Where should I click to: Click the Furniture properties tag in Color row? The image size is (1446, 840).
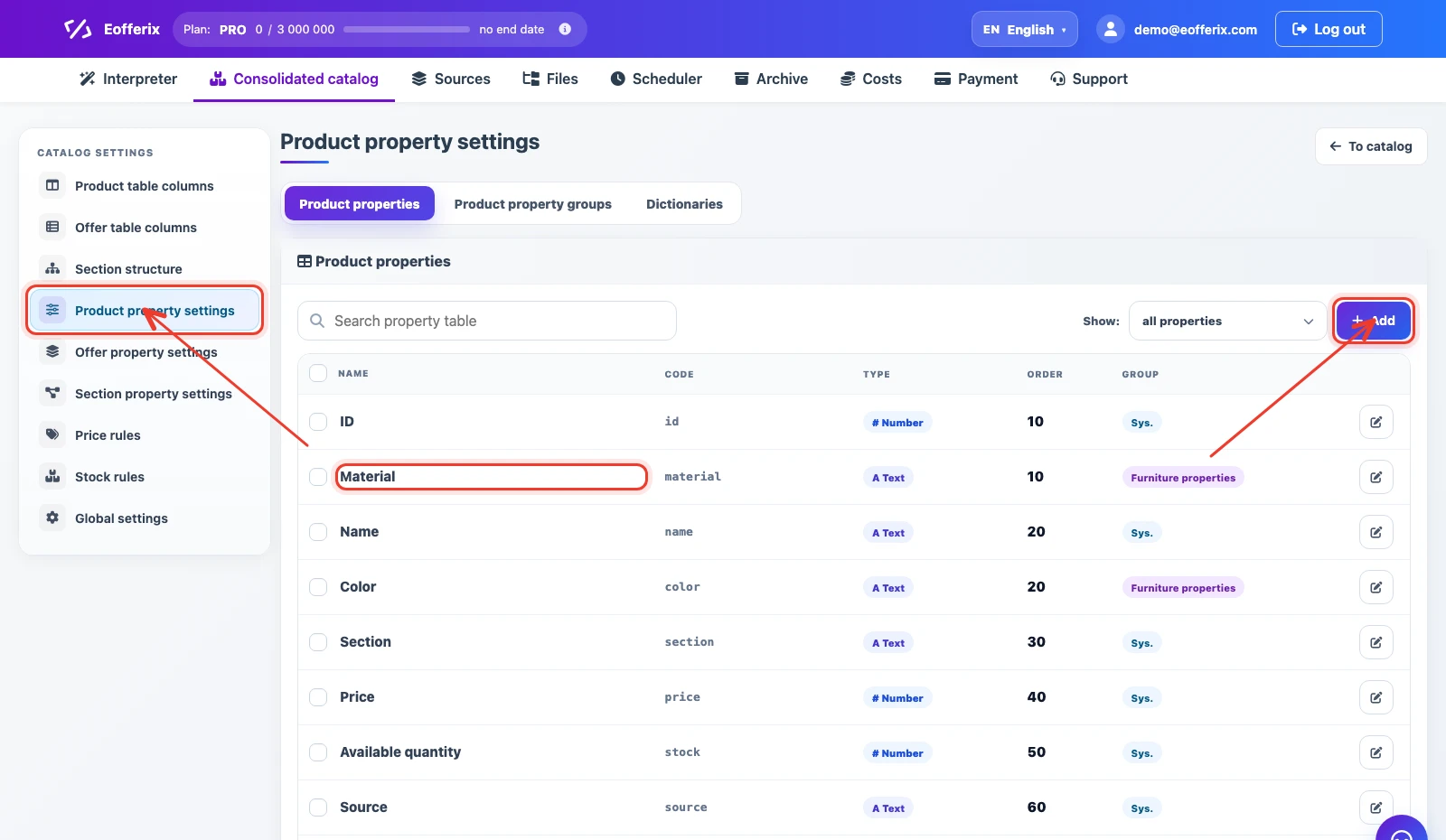click(x=1183, y=588)
